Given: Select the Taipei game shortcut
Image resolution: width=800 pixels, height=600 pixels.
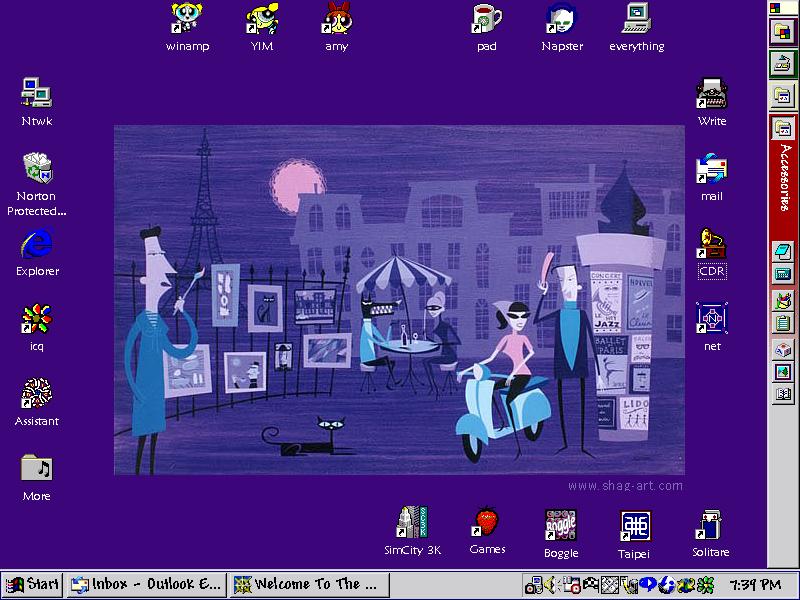Looking at the screenshot, I should [634, 526].
